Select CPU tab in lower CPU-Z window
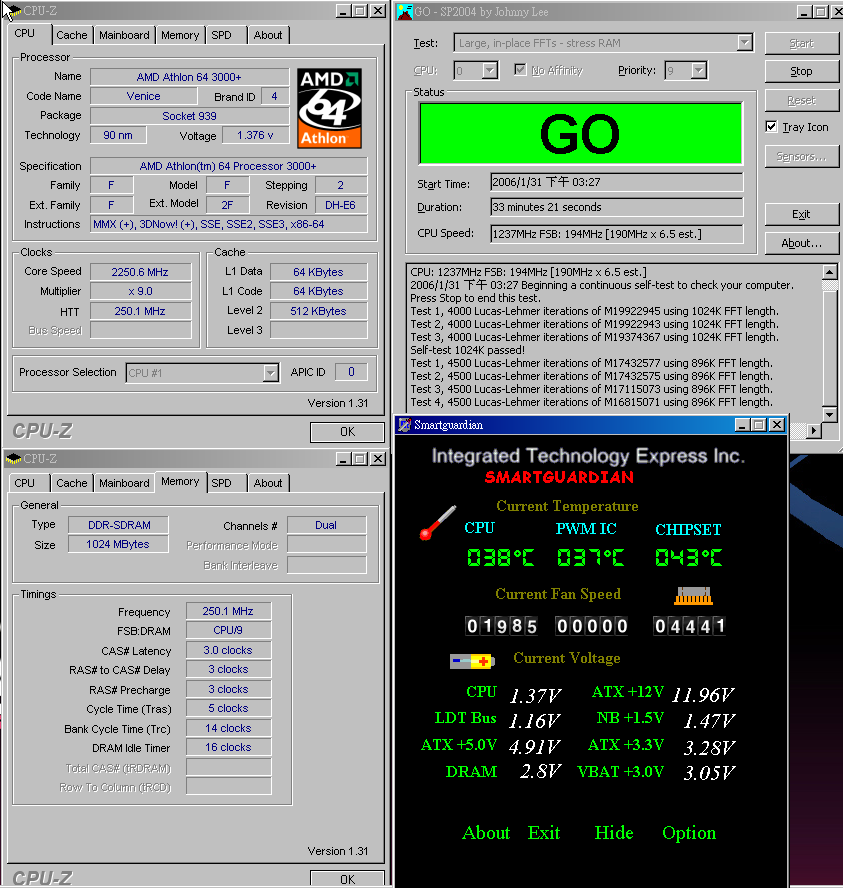Viewport: 843px width, 888px height. tap(24, 483)
